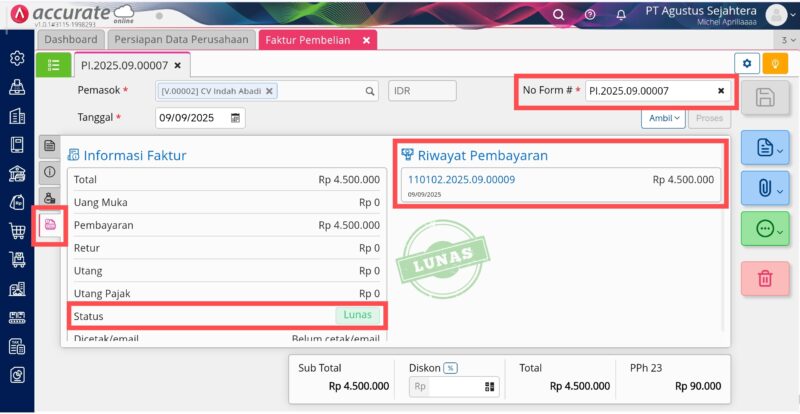The image size is (800, 414).
Task: Open the settings gear in left sidebar
Action: coord(17,58)
